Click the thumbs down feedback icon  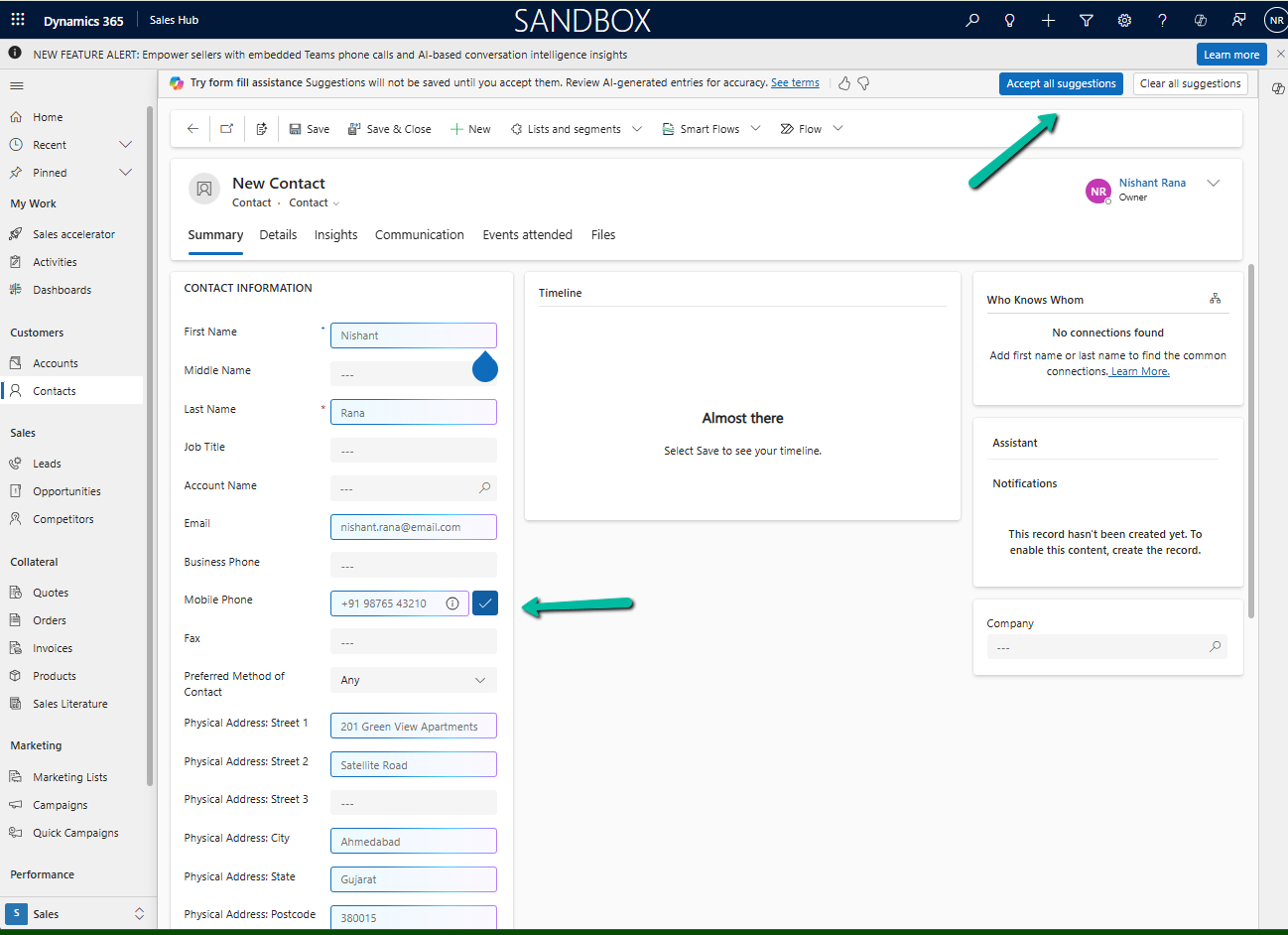click(x=863, y=83)
